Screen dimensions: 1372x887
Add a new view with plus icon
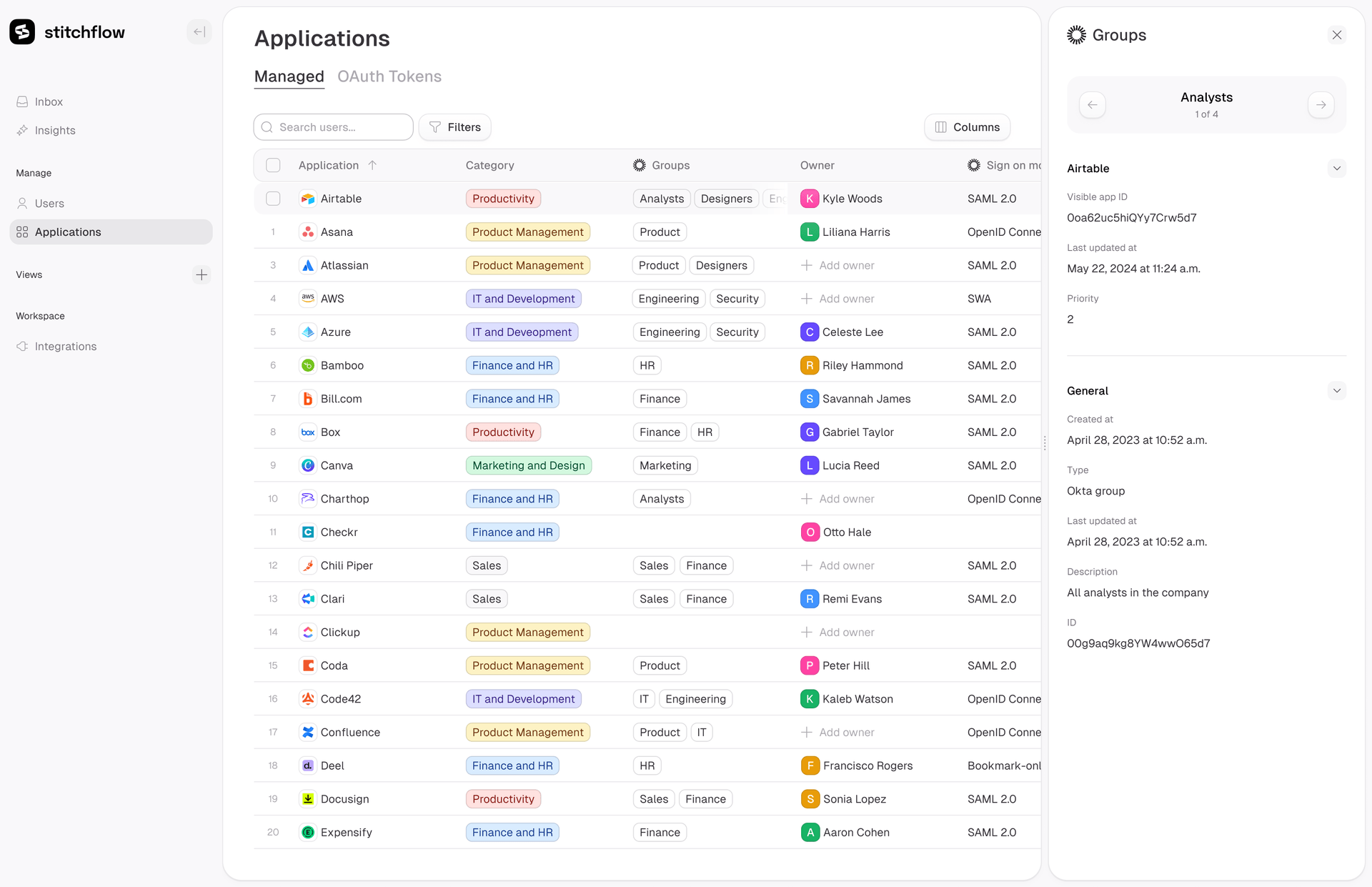point(202,274)
